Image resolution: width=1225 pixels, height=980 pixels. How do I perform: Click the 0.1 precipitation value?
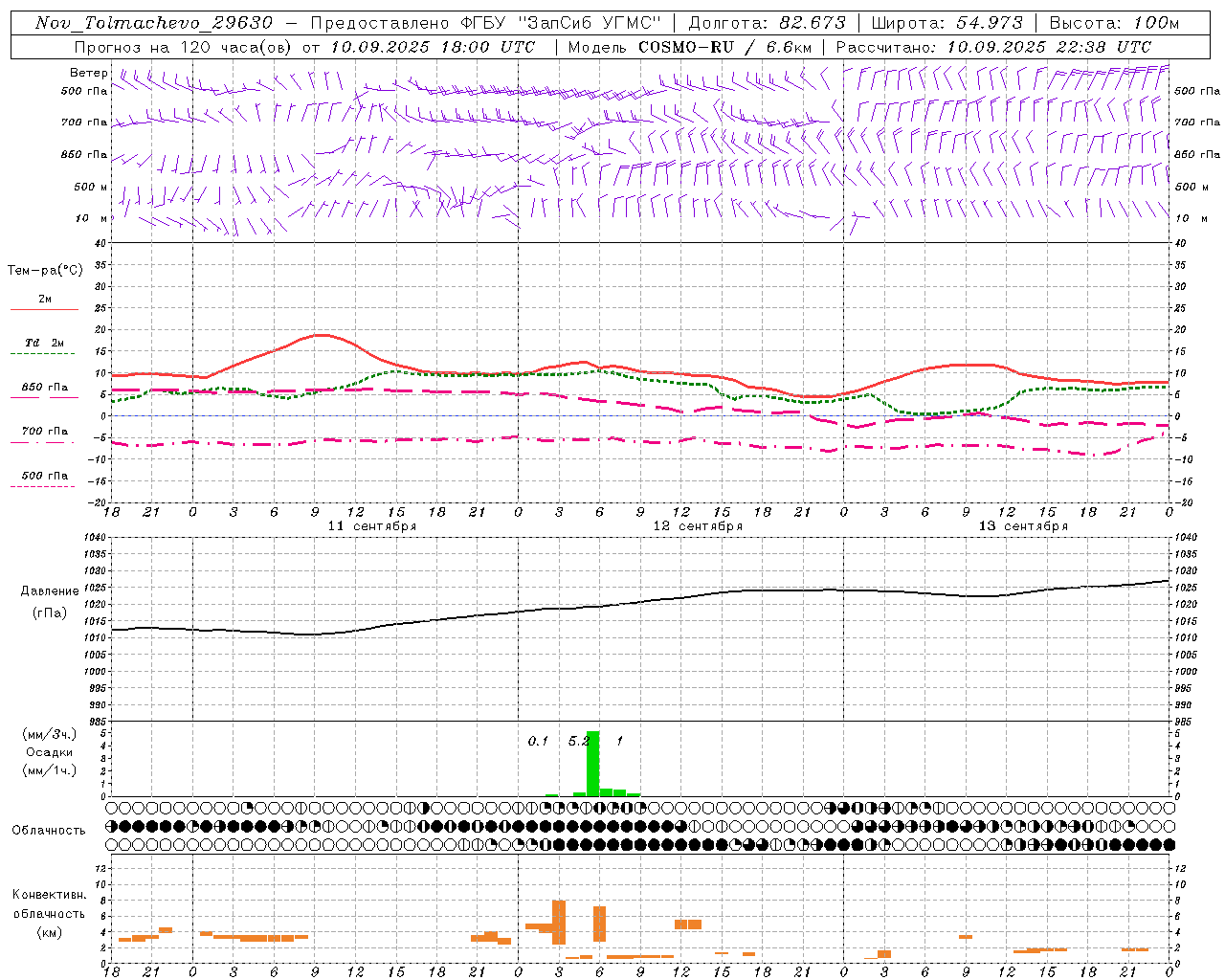tap(538, 741)
